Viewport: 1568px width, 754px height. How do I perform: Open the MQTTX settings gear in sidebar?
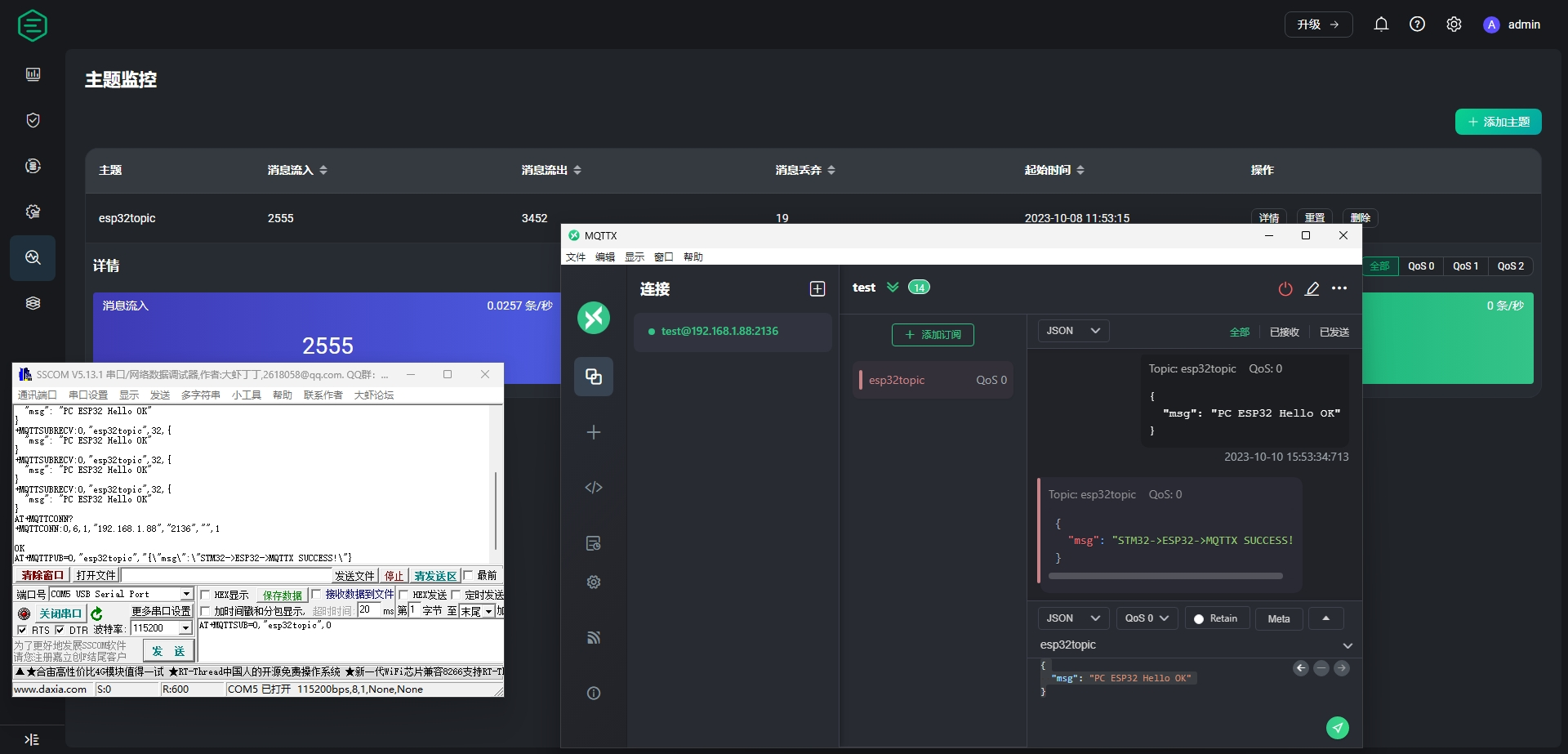point(594,582)
